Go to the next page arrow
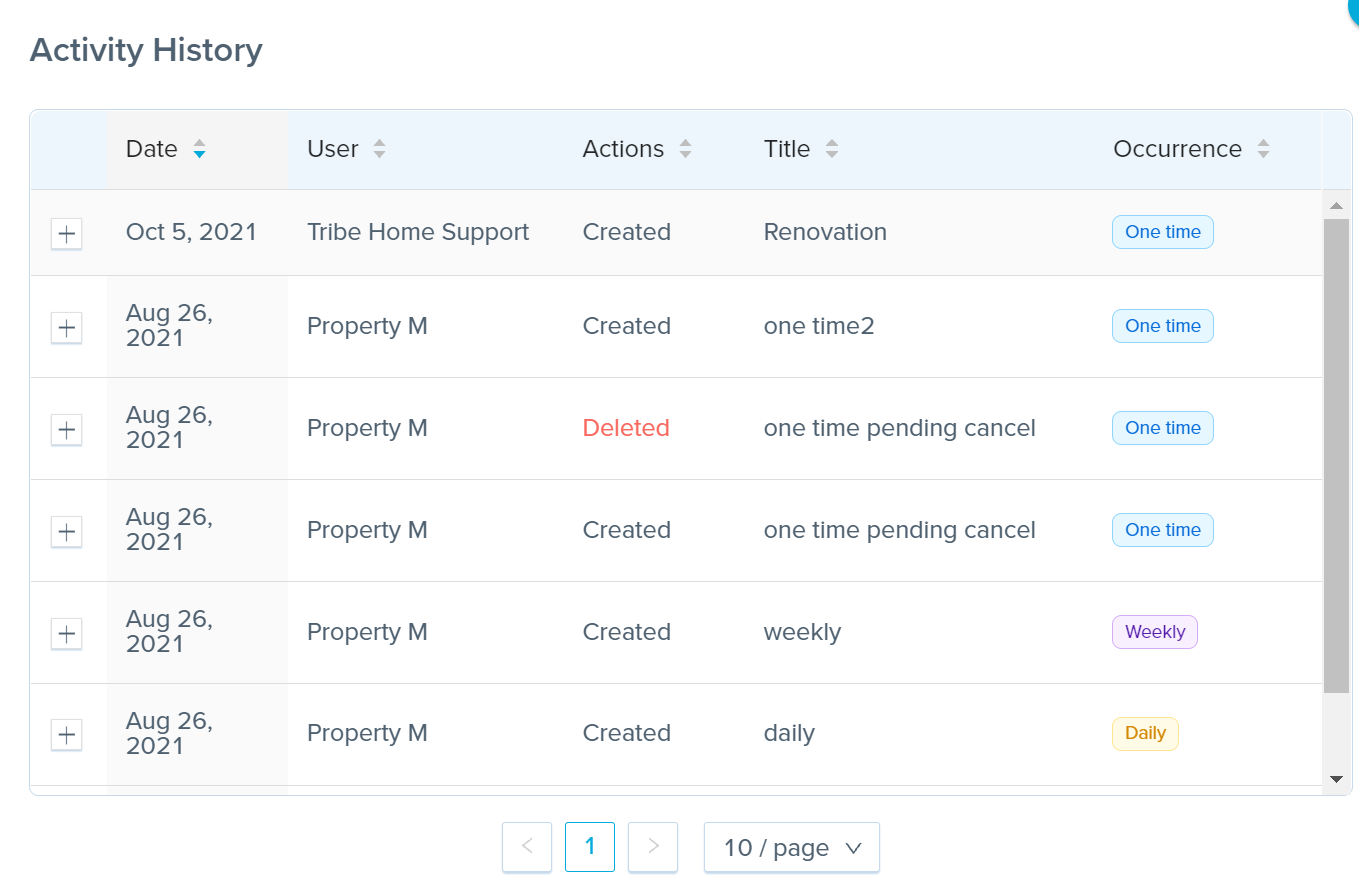The width and height of the screenshot is (1359, 893). (653, 847)
